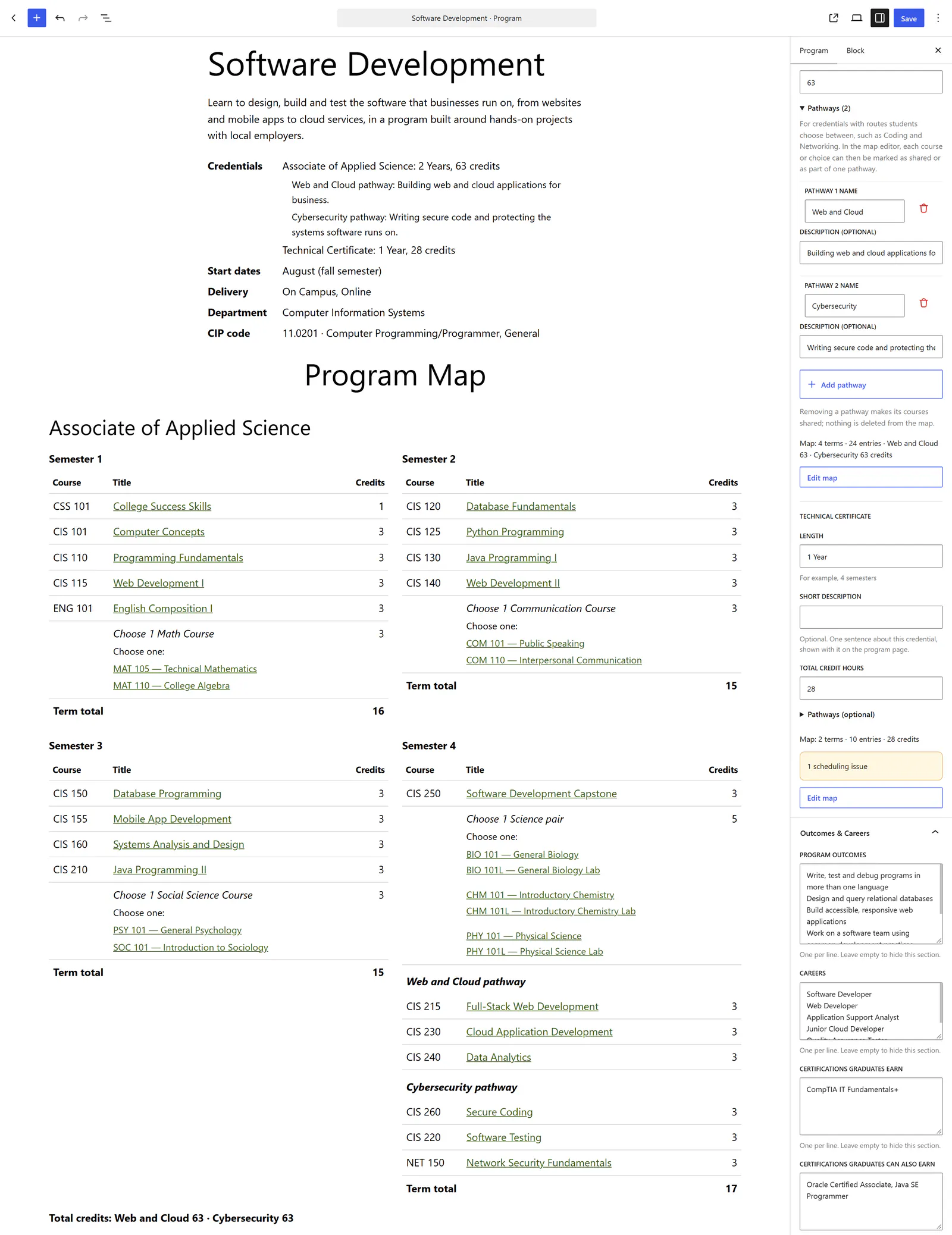
Task: Open the Database Fundamentals link
Action: tap(521, 506)
